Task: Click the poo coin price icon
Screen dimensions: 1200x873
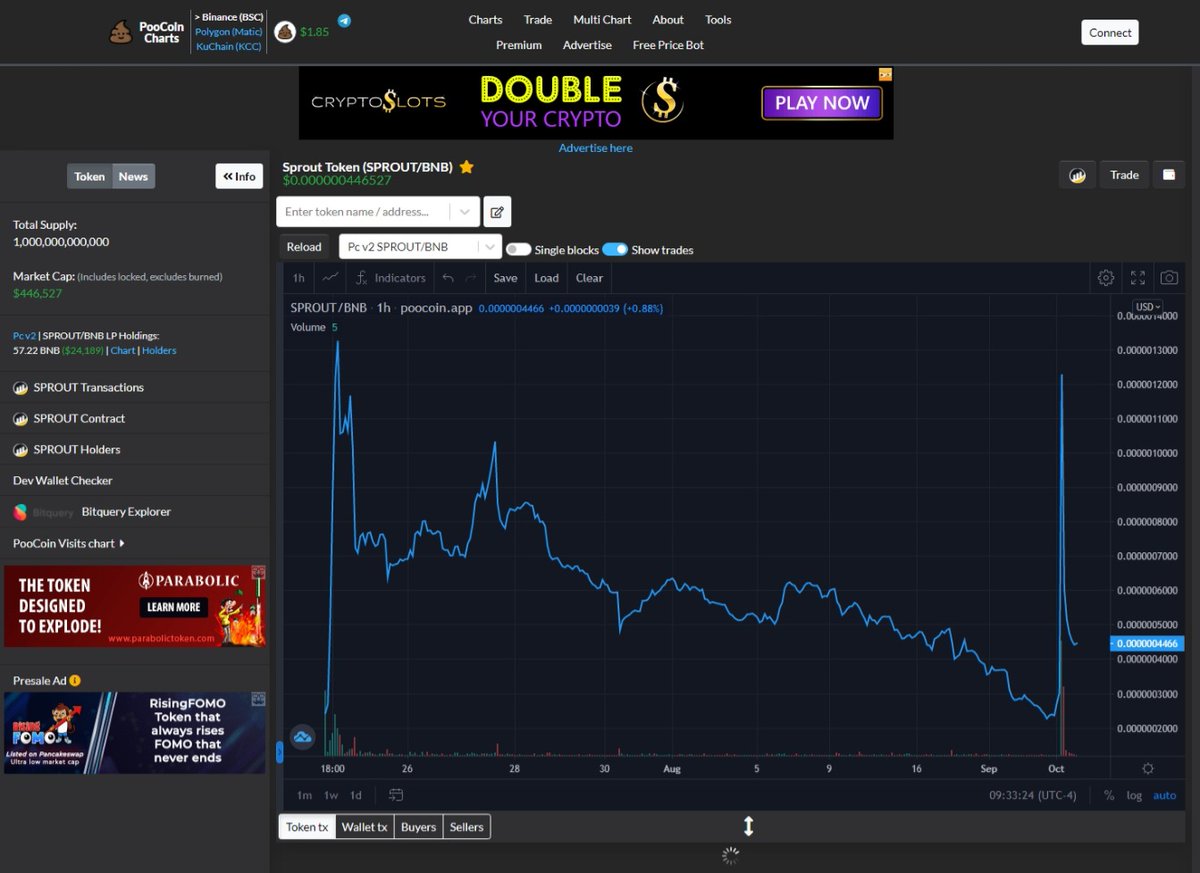Action: 285,32
